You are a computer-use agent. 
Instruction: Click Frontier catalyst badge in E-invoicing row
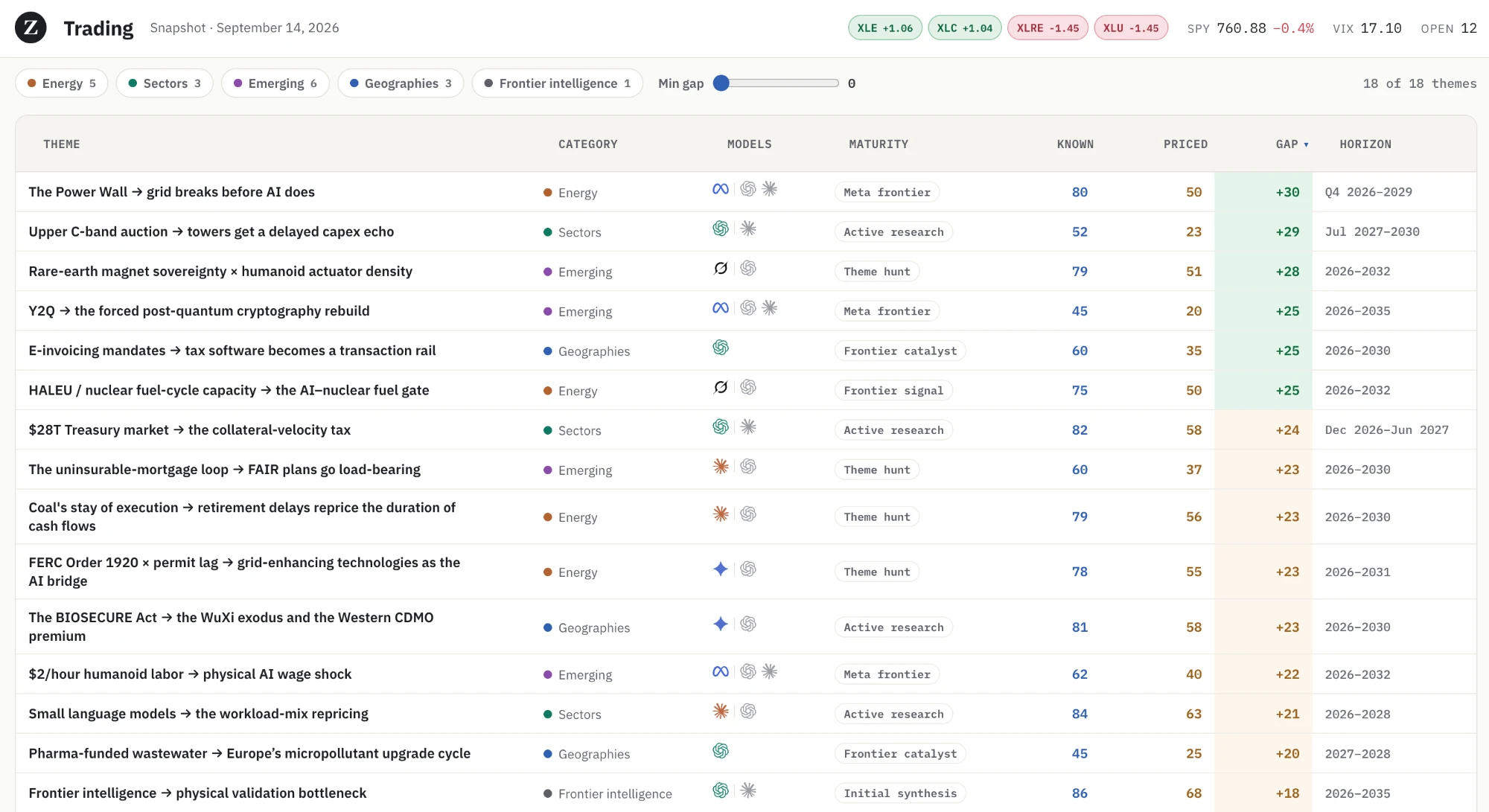(x=900, y=351)
